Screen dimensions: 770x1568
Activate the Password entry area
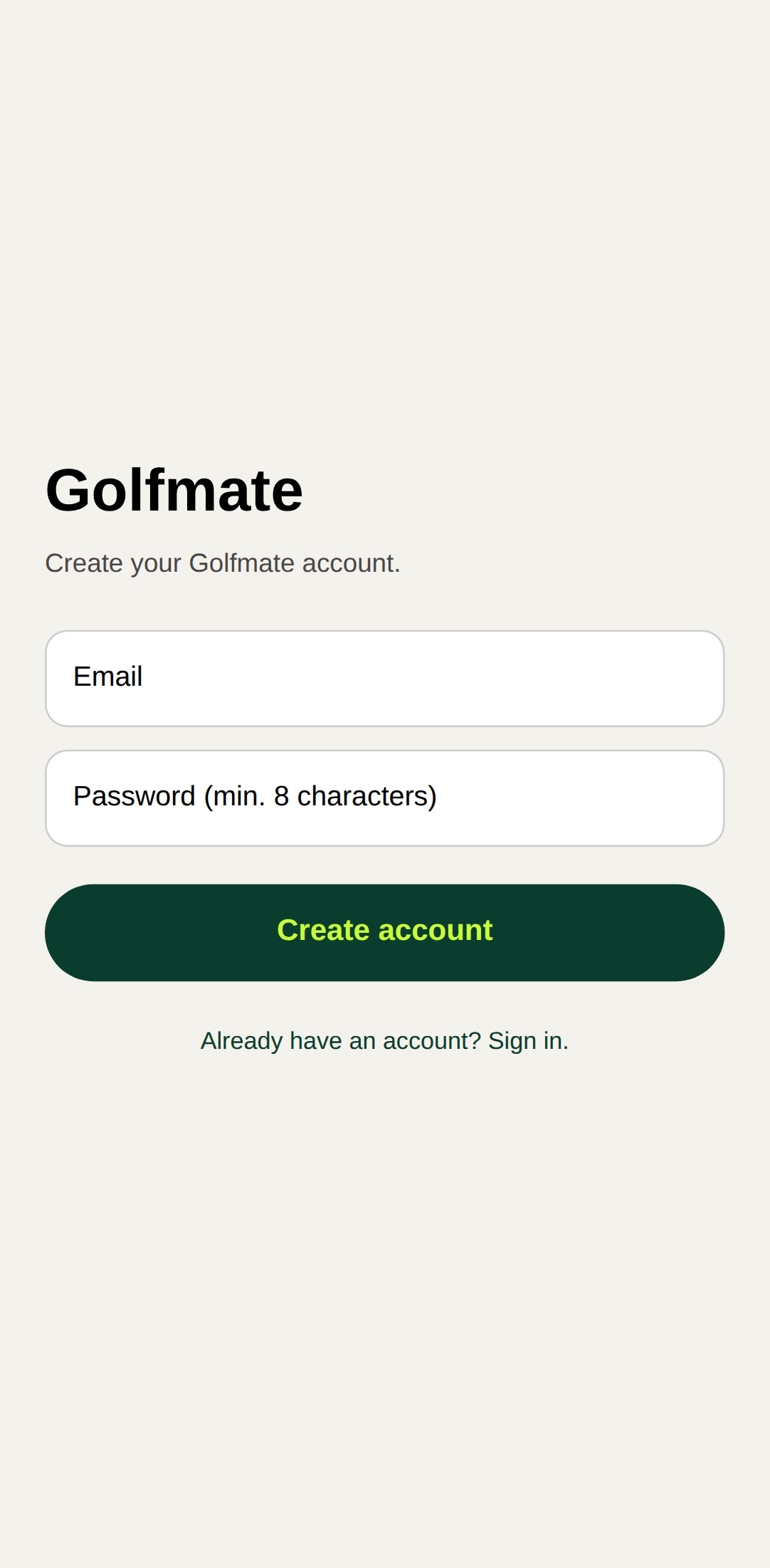[384, 797]
